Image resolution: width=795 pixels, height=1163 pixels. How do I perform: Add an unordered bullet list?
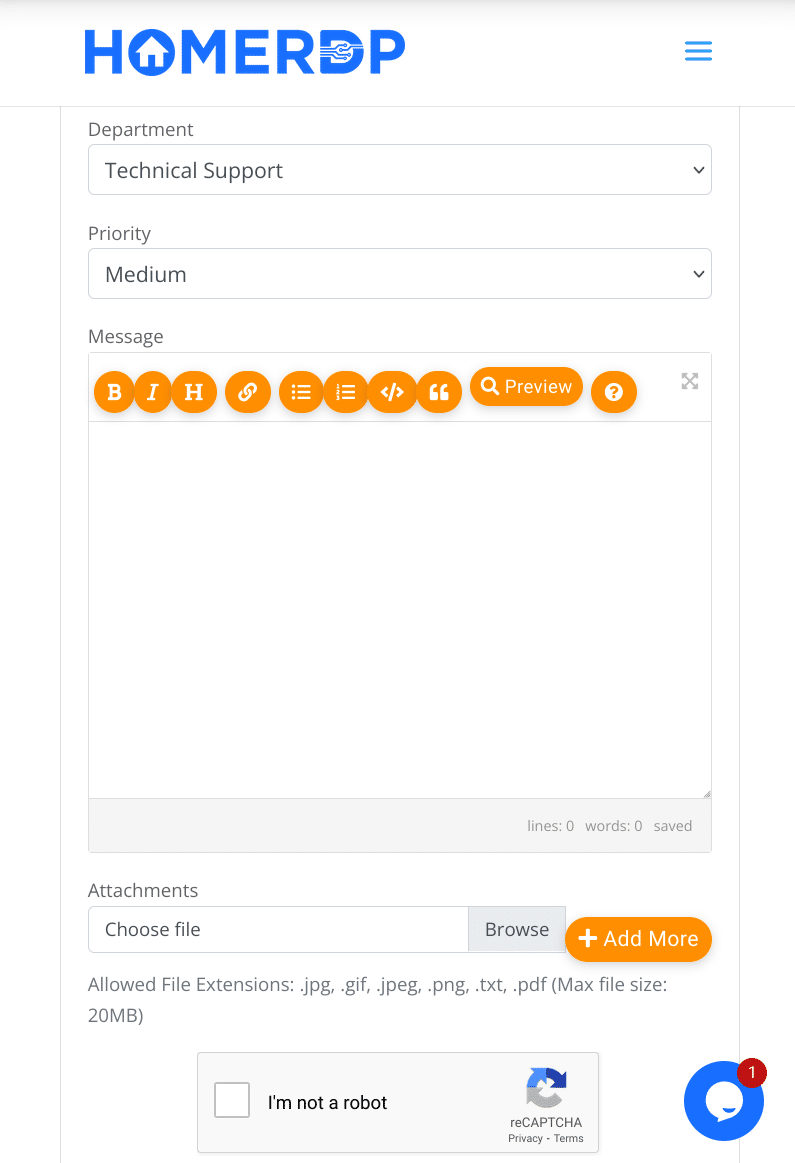(x=301, y=392)
